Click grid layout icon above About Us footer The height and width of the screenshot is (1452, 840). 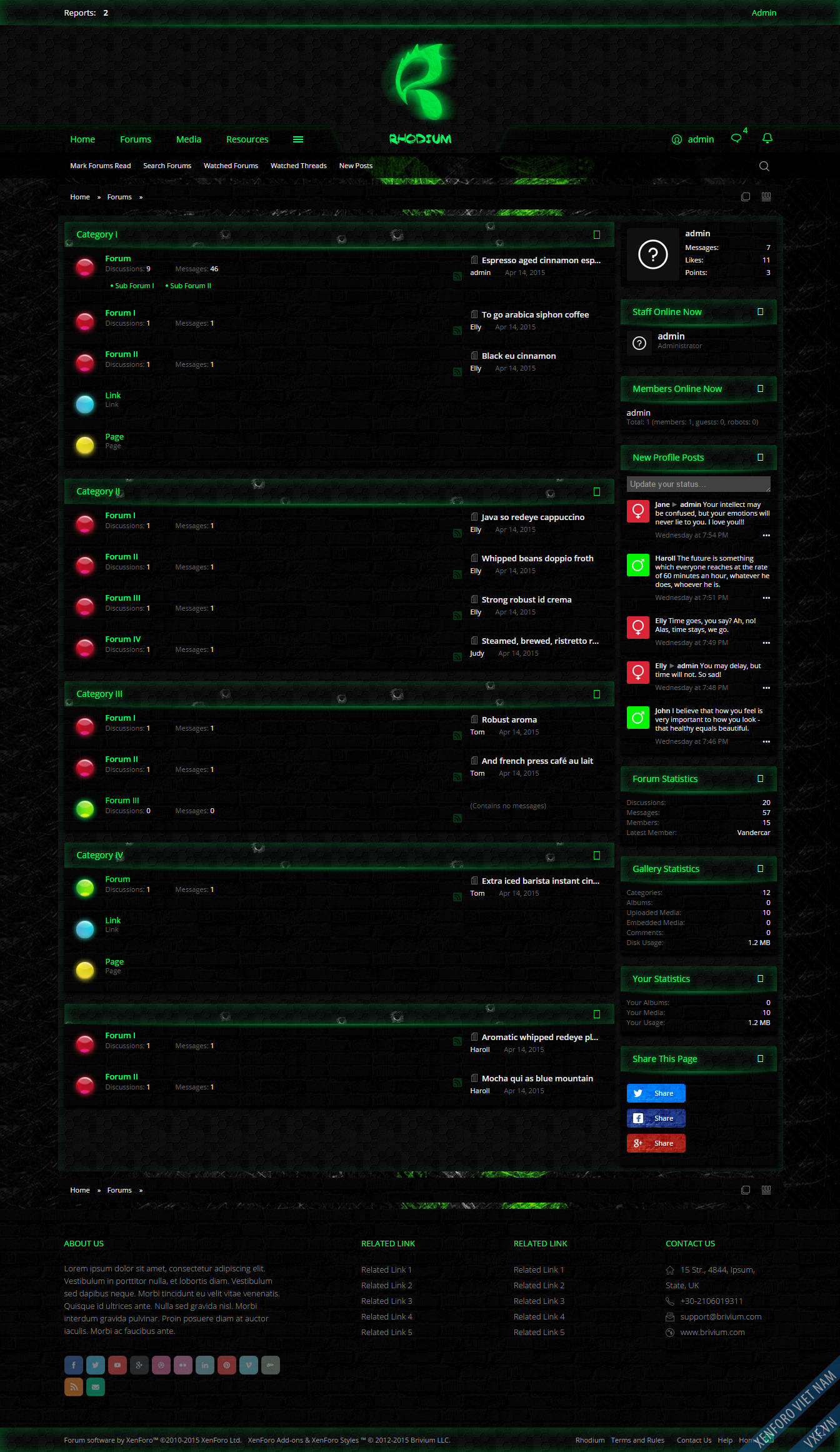point(766,1190)
